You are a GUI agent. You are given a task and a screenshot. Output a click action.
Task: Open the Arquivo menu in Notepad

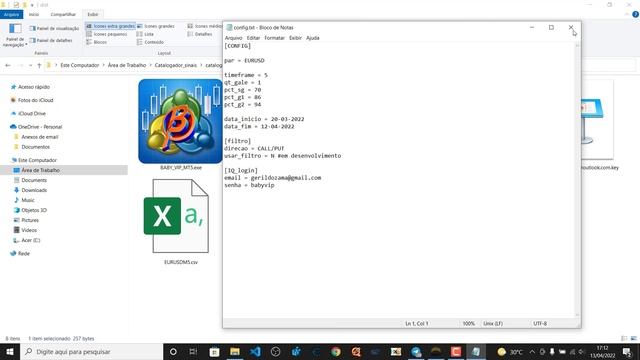[x=233, y=38]
